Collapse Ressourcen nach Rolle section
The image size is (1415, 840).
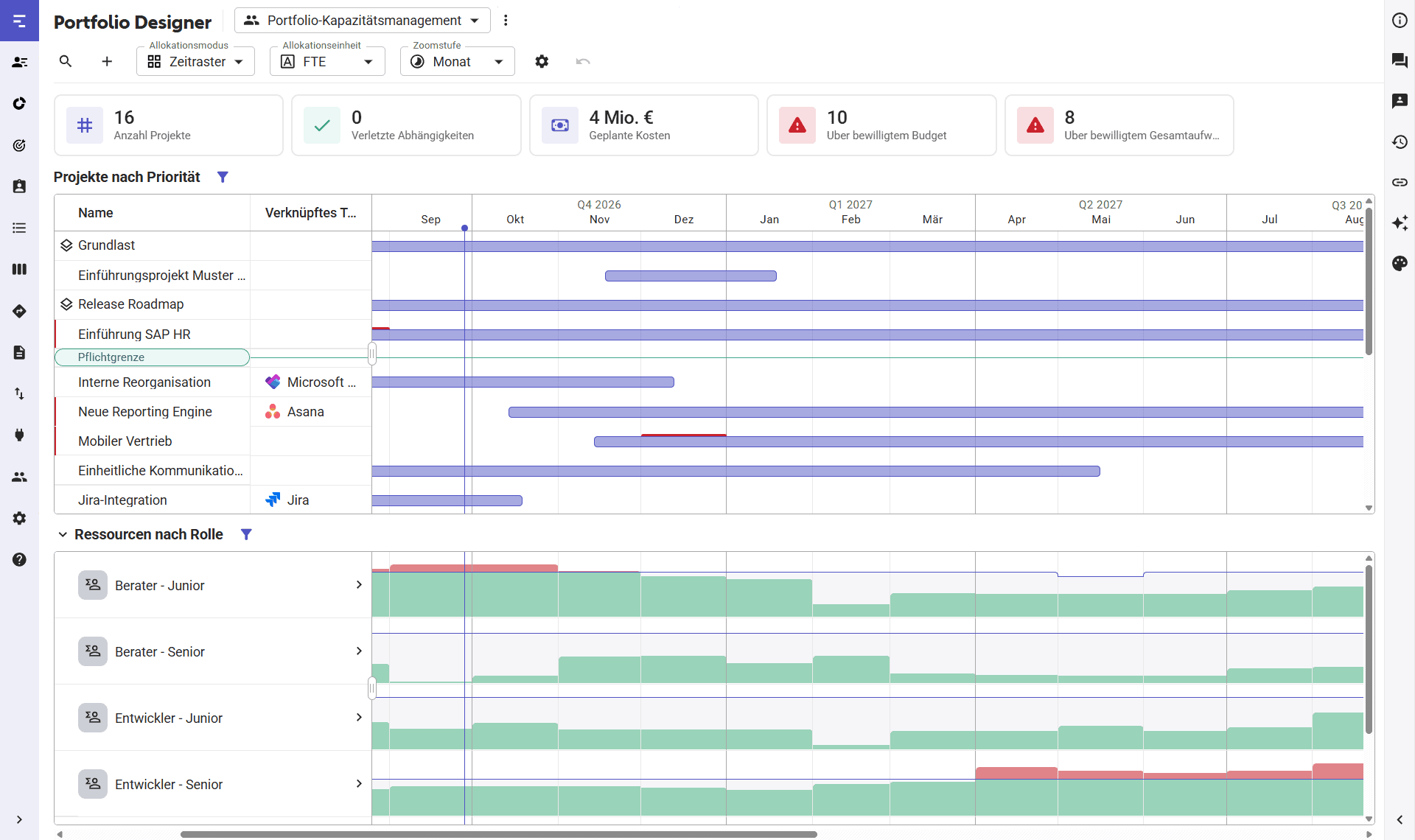[x=63, y=534]
